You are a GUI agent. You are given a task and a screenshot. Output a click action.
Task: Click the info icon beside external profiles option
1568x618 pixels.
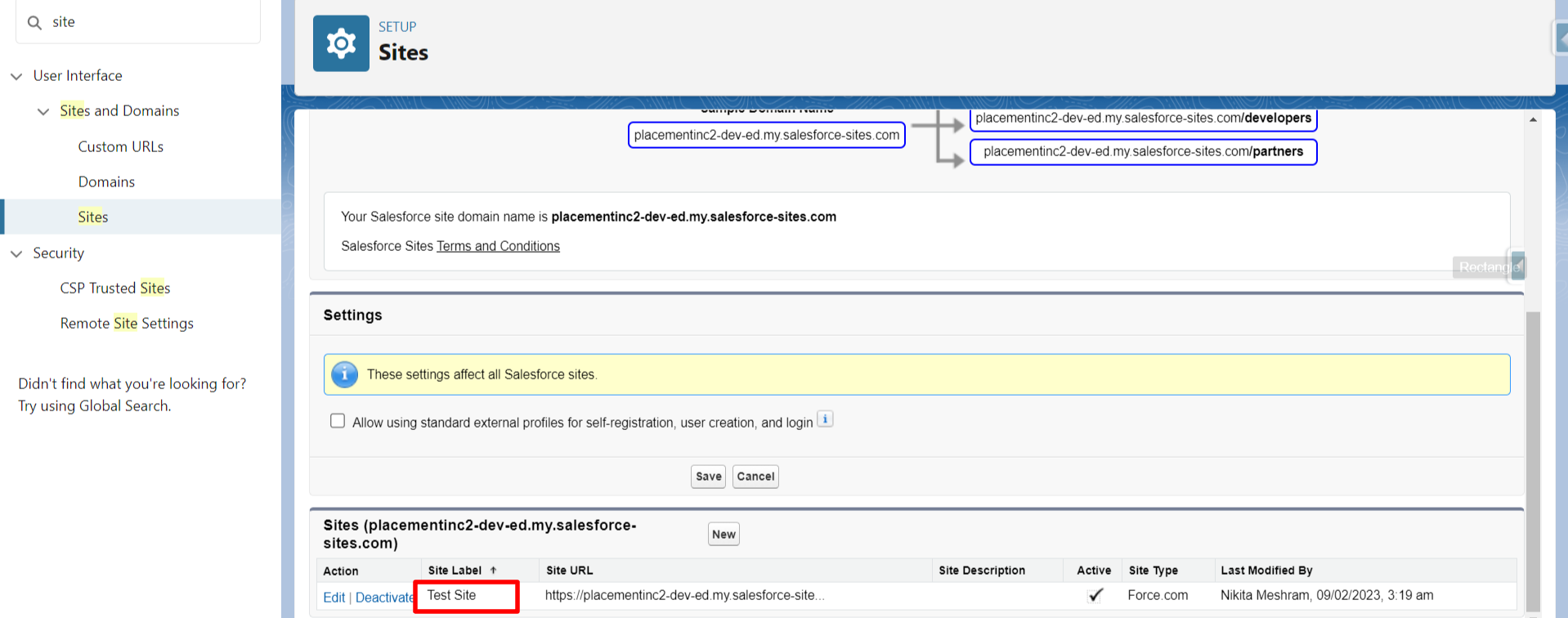coord(825,419)
